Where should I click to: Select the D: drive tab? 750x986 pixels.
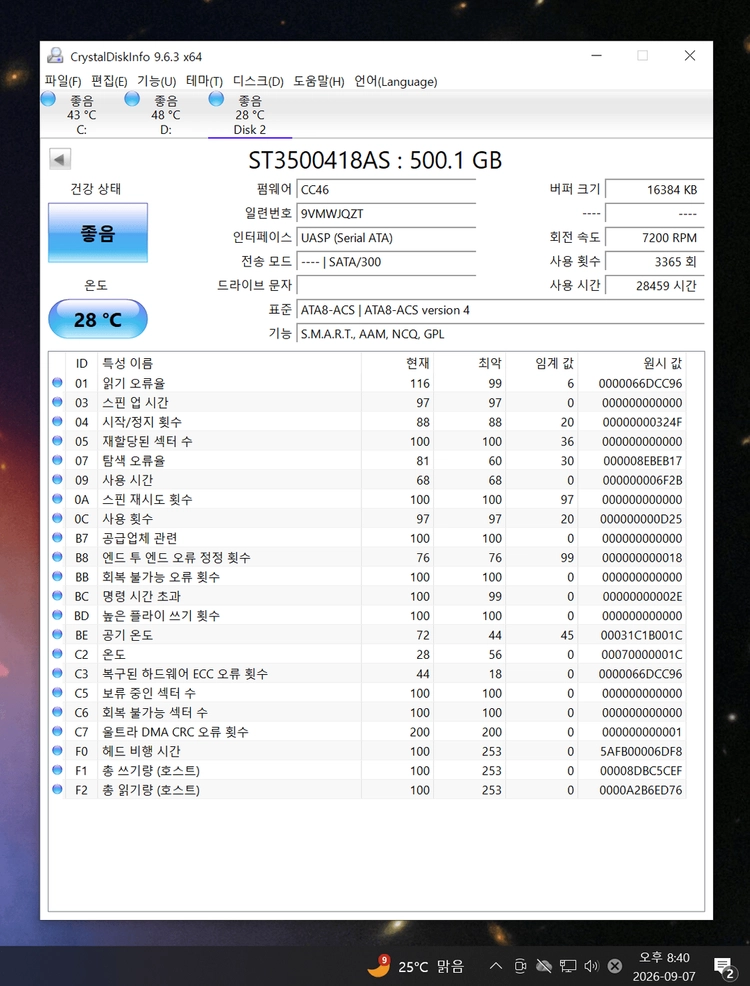click(x=165, y=114)
